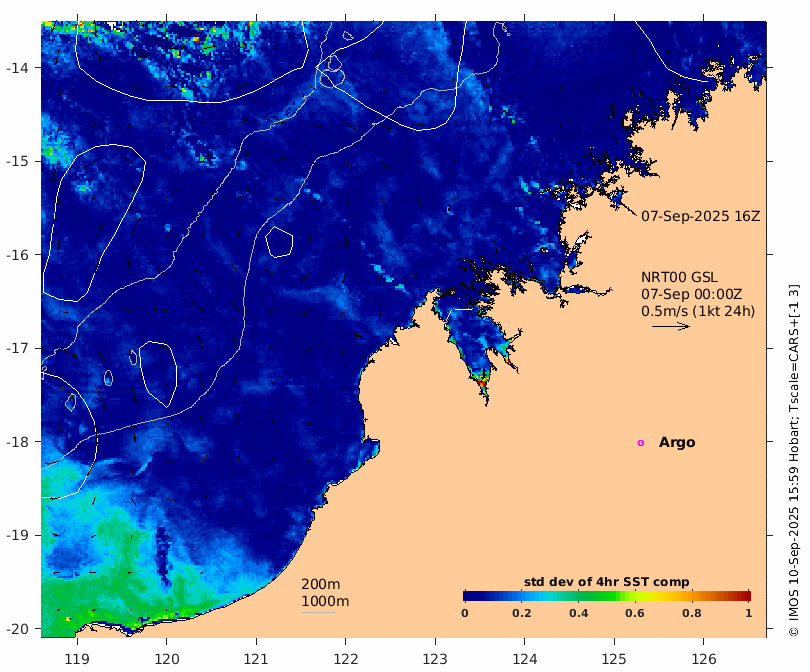Click the small closed contour near 121.2, -15.9
Viewport: 810px width, 672px height.
click(279, 242)
